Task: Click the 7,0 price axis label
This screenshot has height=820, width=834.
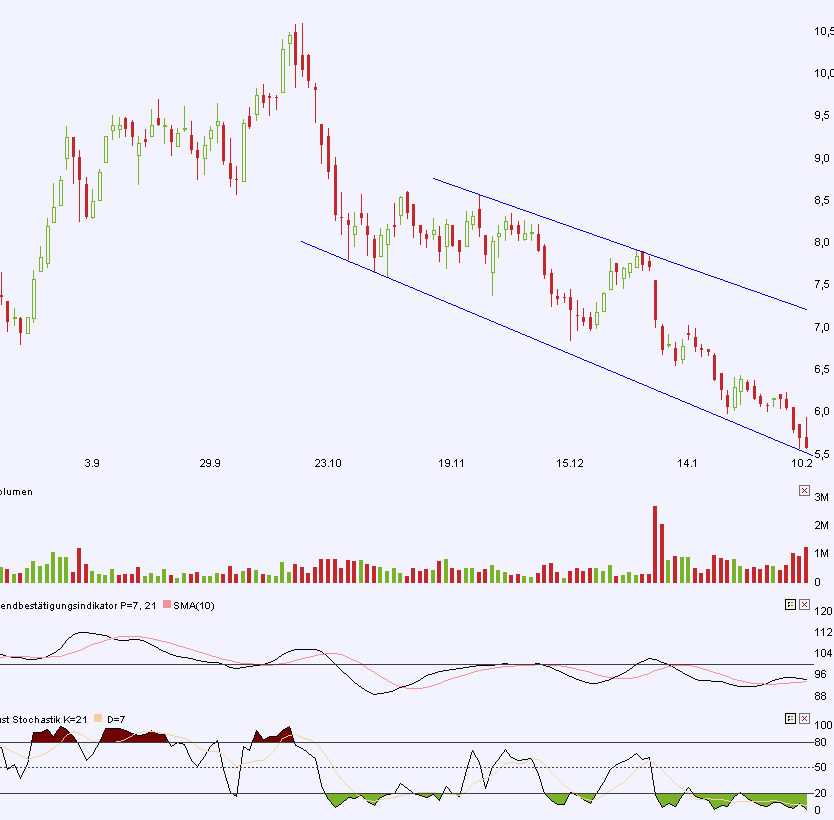Action: [822, 327]
